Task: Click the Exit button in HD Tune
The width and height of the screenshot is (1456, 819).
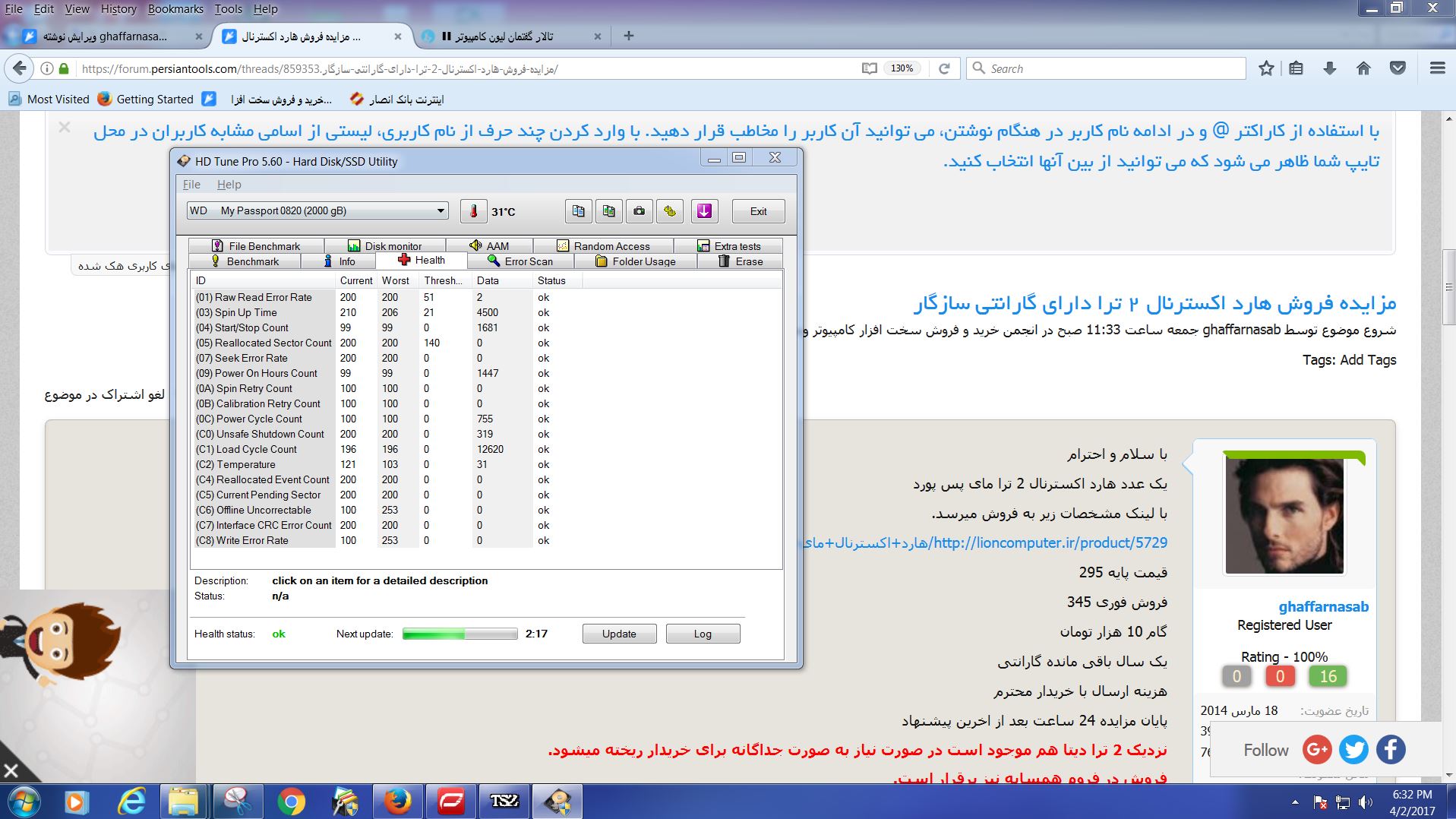Action: pos(758,211)
